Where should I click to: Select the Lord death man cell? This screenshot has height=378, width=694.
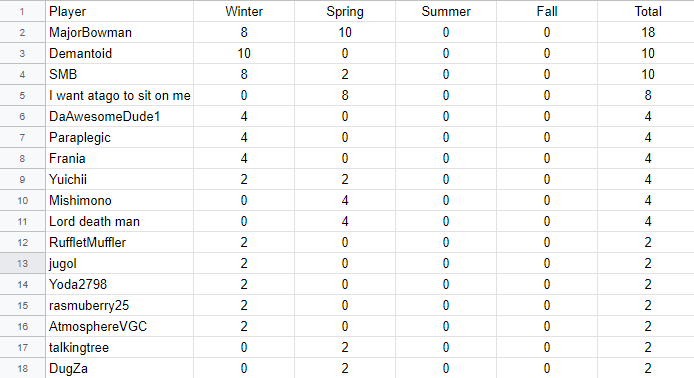point(120,221)
